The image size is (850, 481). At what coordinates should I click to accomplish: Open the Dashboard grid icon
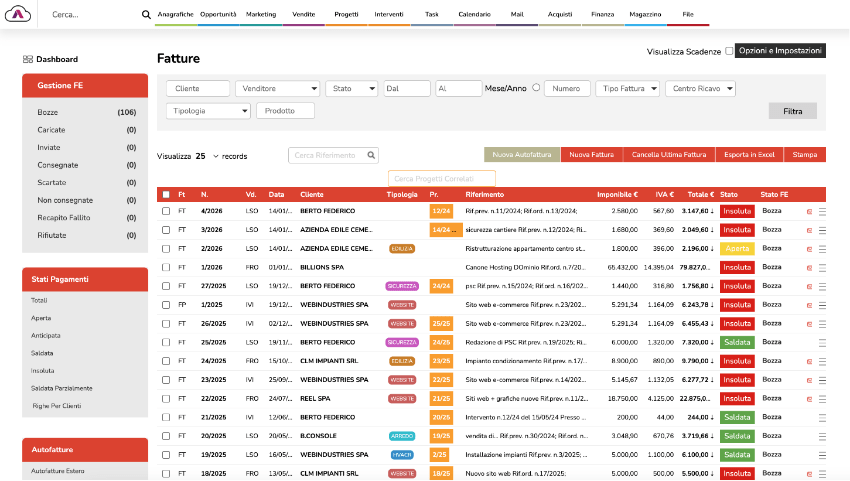click(27, 59)
